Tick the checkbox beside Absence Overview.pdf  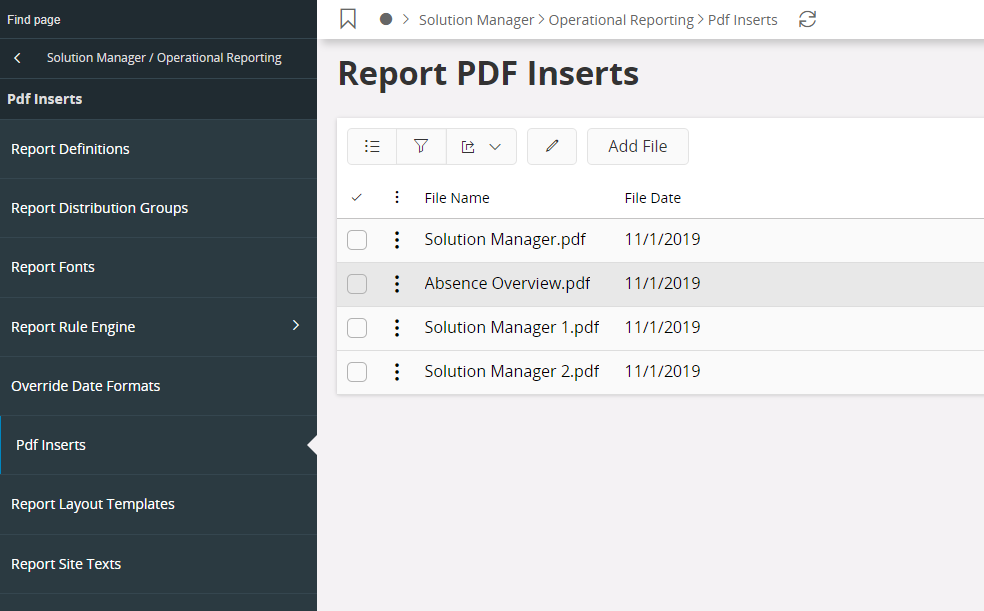pyautogui.click(x=357, y=284)
